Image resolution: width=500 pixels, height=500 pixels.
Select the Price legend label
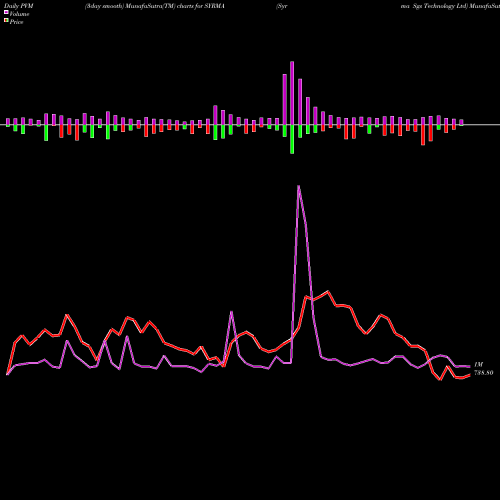(16, 22)
